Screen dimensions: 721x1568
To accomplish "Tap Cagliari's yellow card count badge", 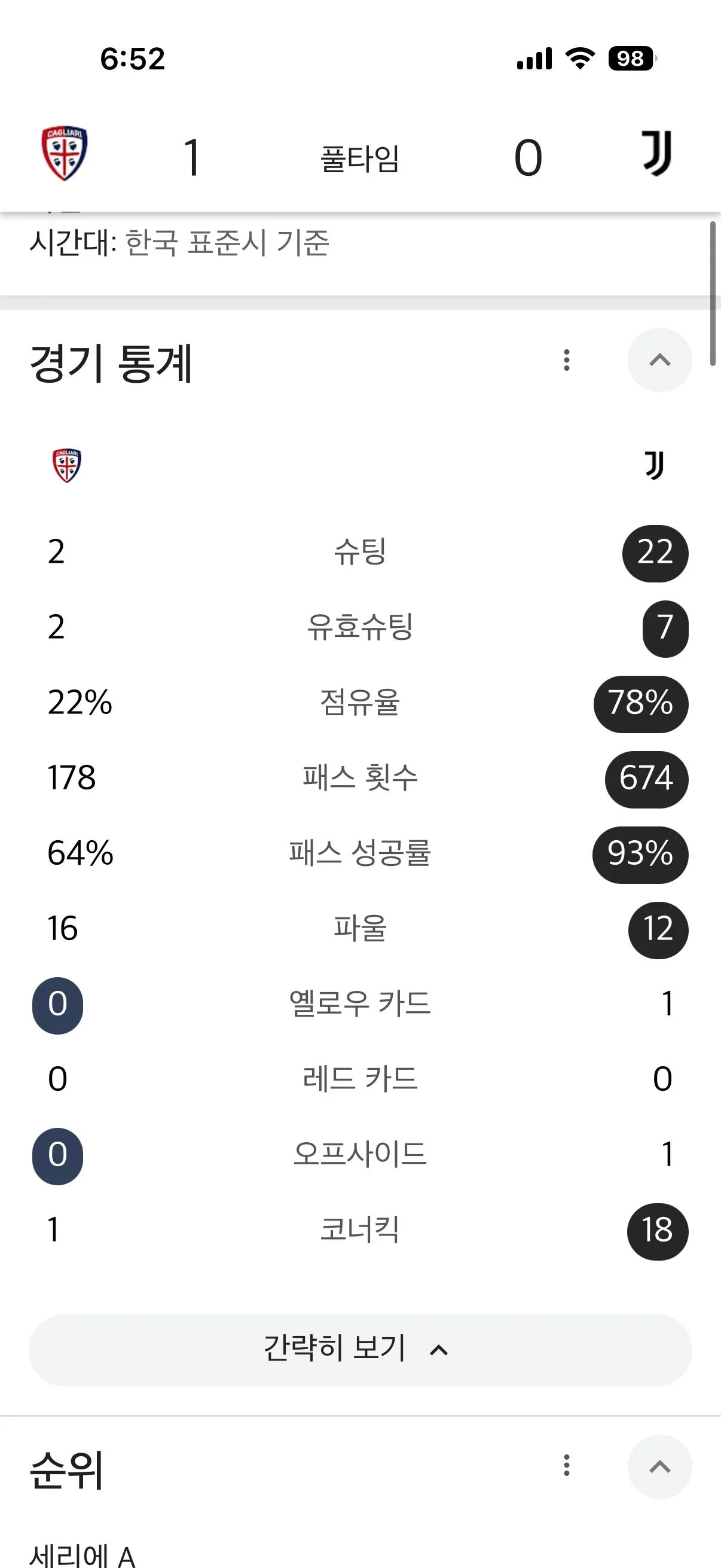I will coord(58,1005).
